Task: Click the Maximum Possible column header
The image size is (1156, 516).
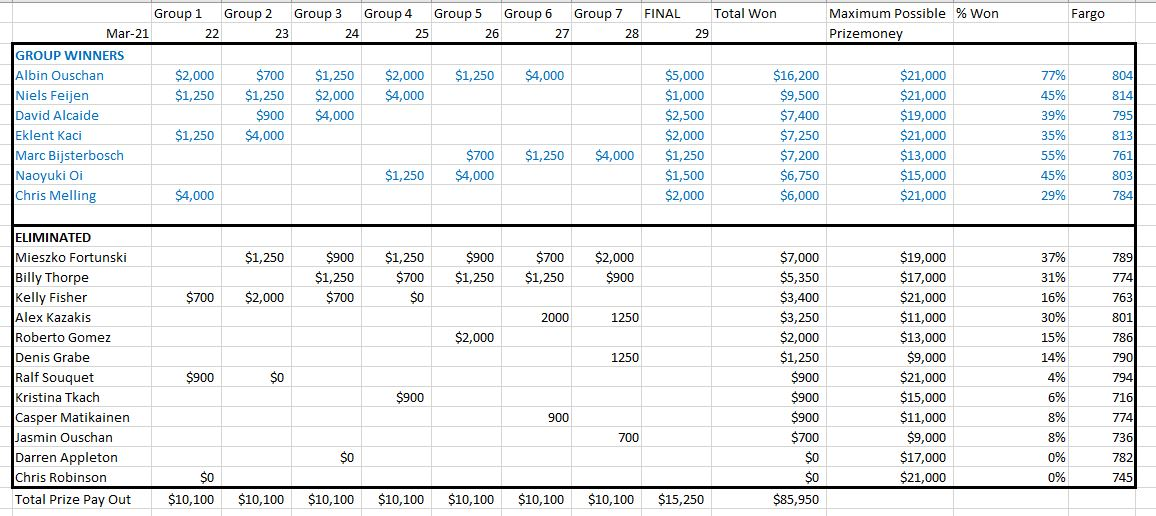Action: (886, 14)
